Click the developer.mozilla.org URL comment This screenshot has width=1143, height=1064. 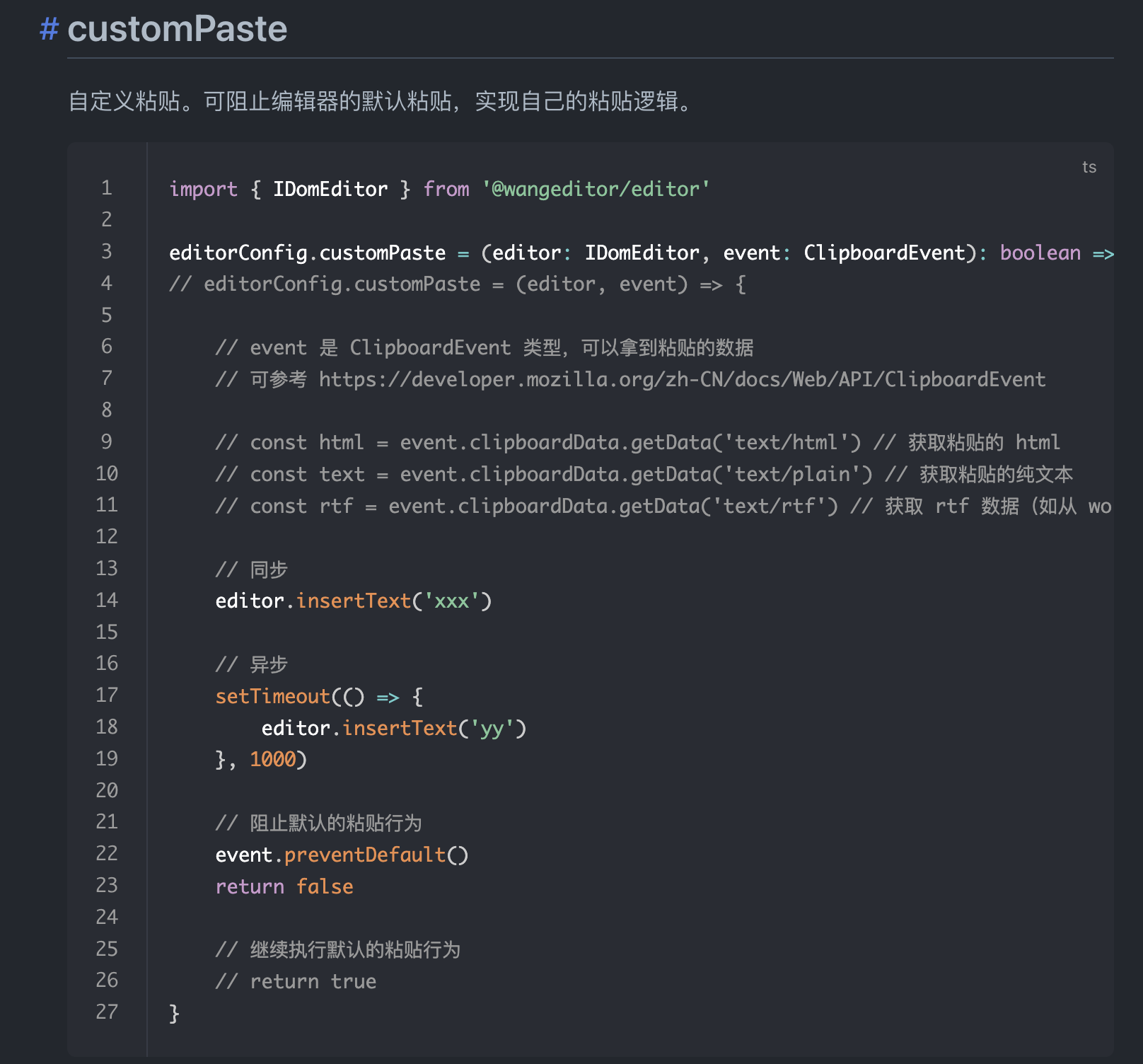click(630, 379)
